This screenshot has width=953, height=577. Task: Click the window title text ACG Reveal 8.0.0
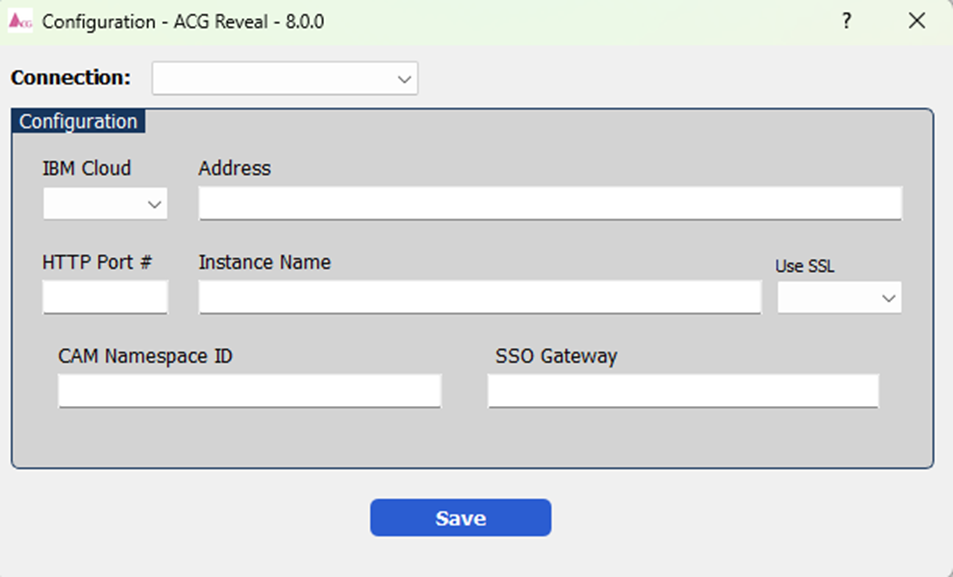[183, 21]
